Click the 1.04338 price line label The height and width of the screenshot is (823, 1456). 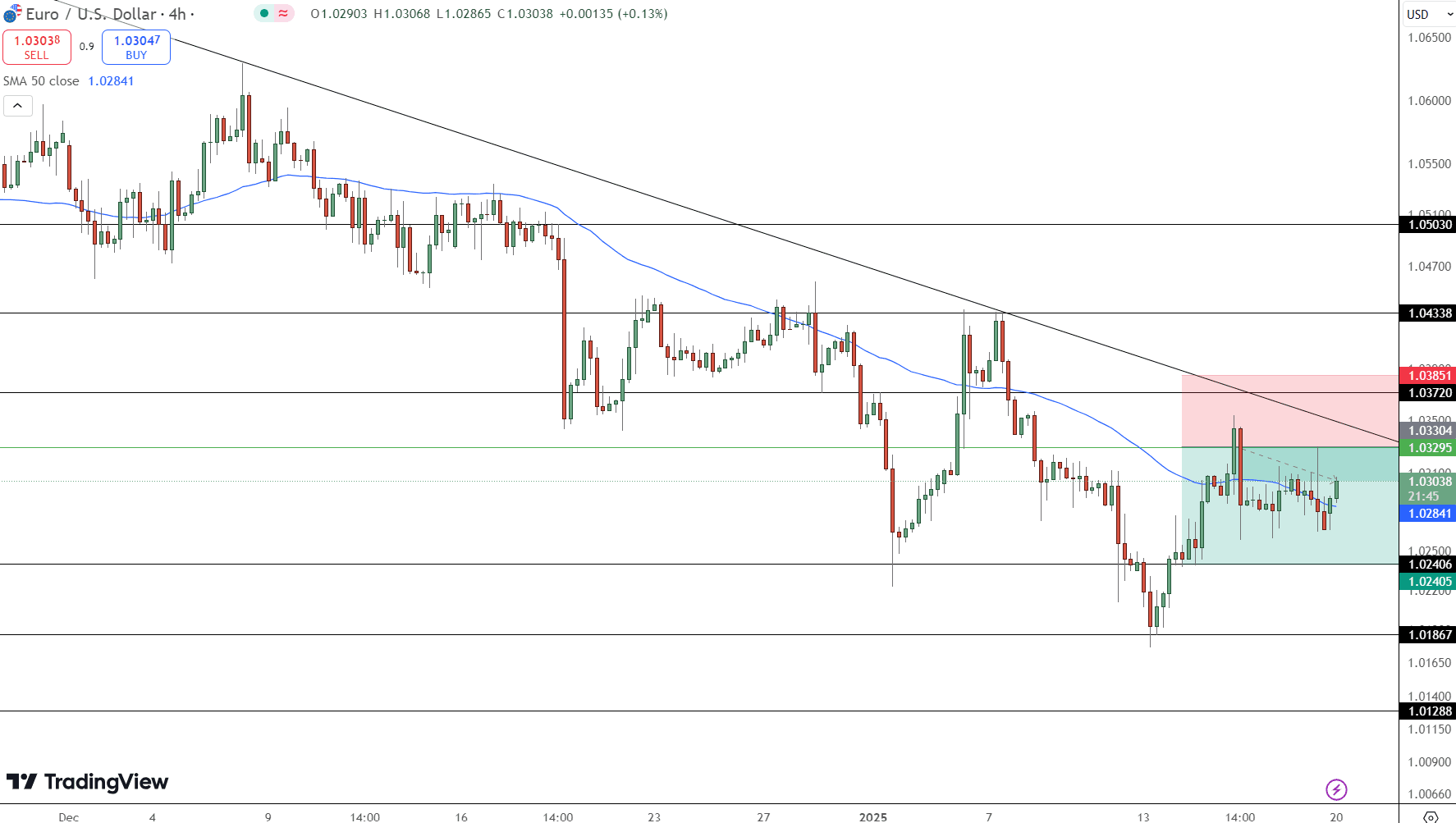tap(1430, 313)
